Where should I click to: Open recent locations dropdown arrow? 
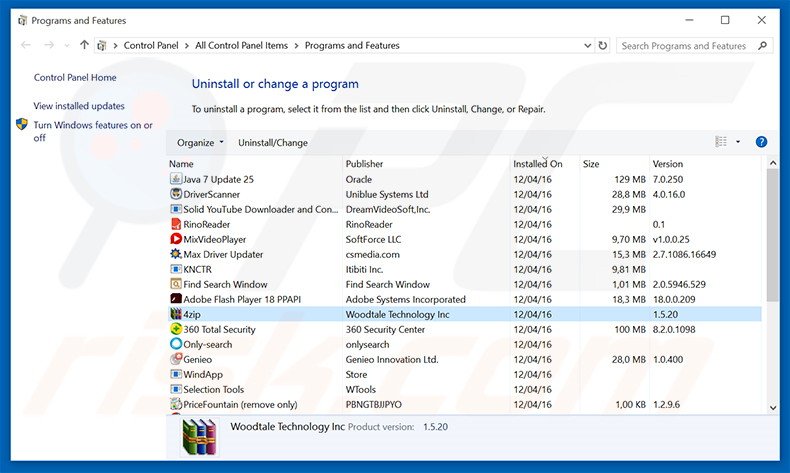tap(67, 45)
